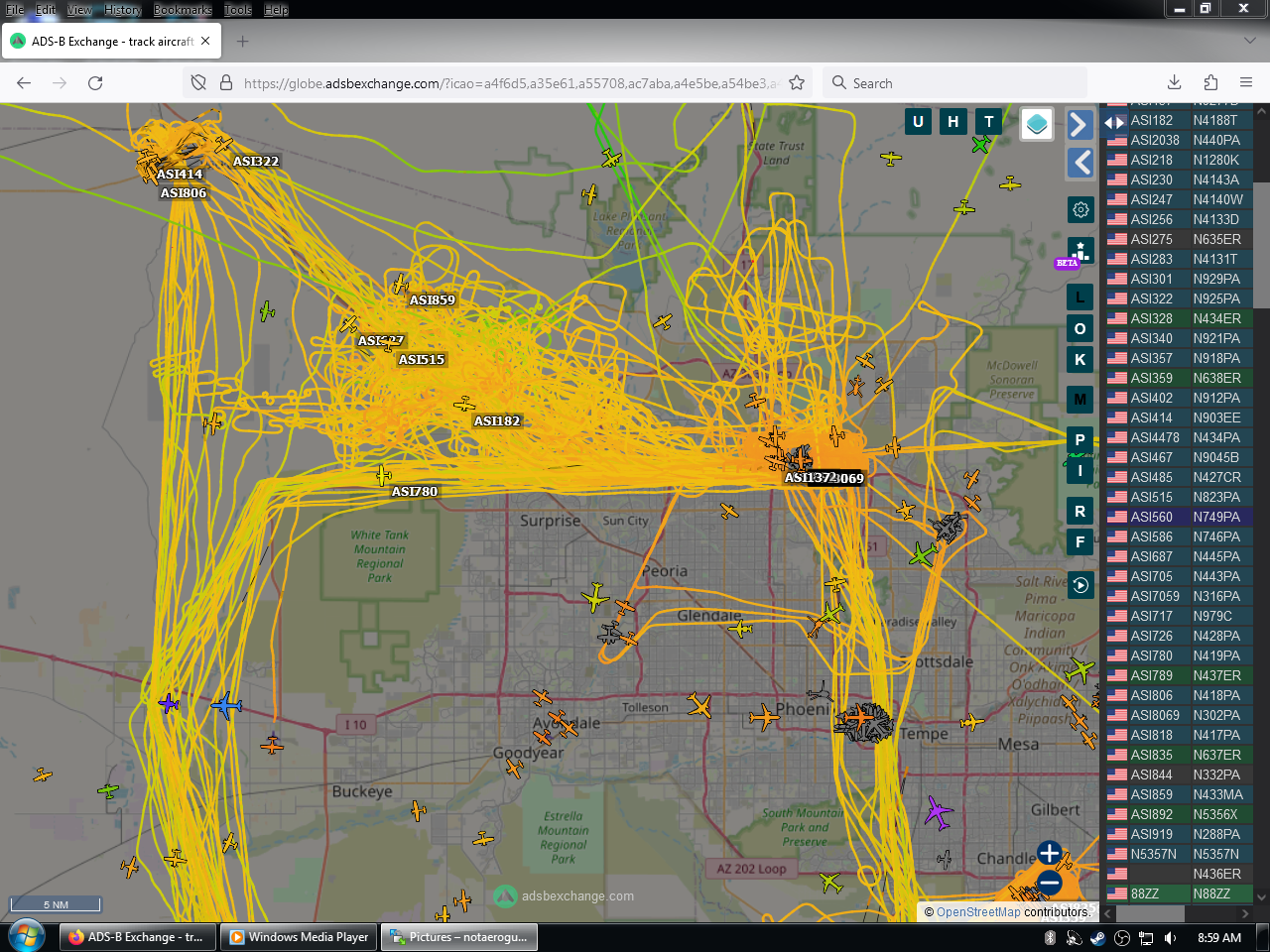The height and width of the screenshot is (952, 1270).
Task: Open the File menu
Action: coord(15,10)
